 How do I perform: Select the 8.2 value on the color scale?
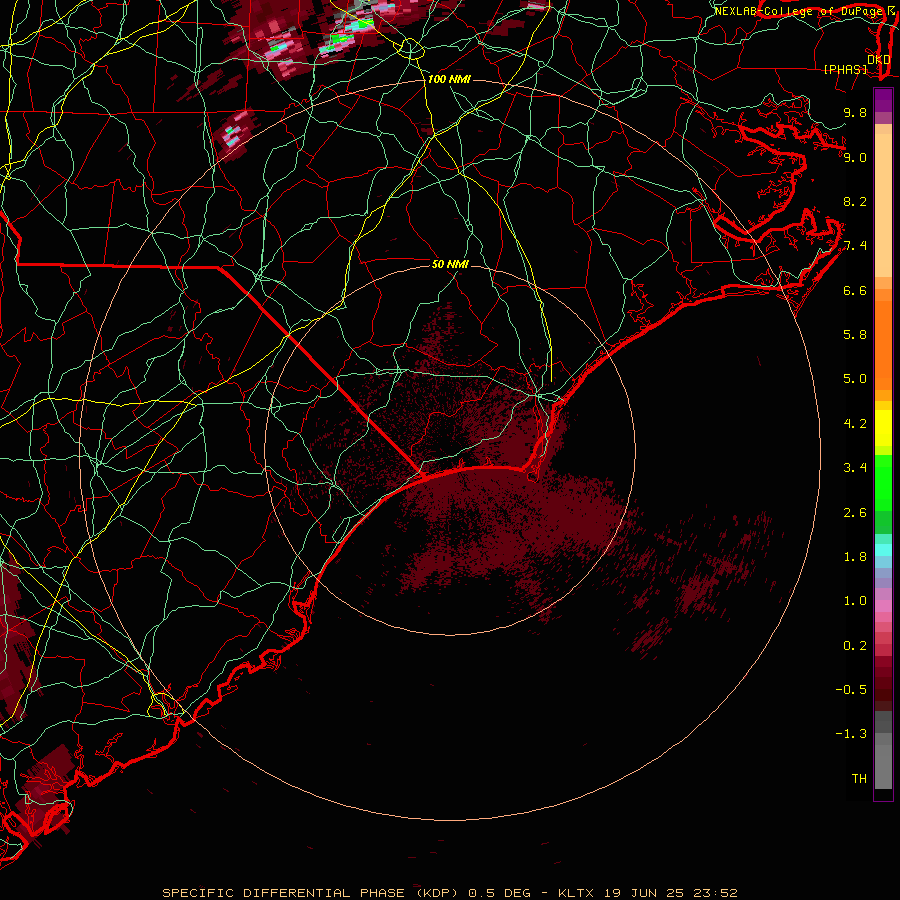(x=855, y=201)
